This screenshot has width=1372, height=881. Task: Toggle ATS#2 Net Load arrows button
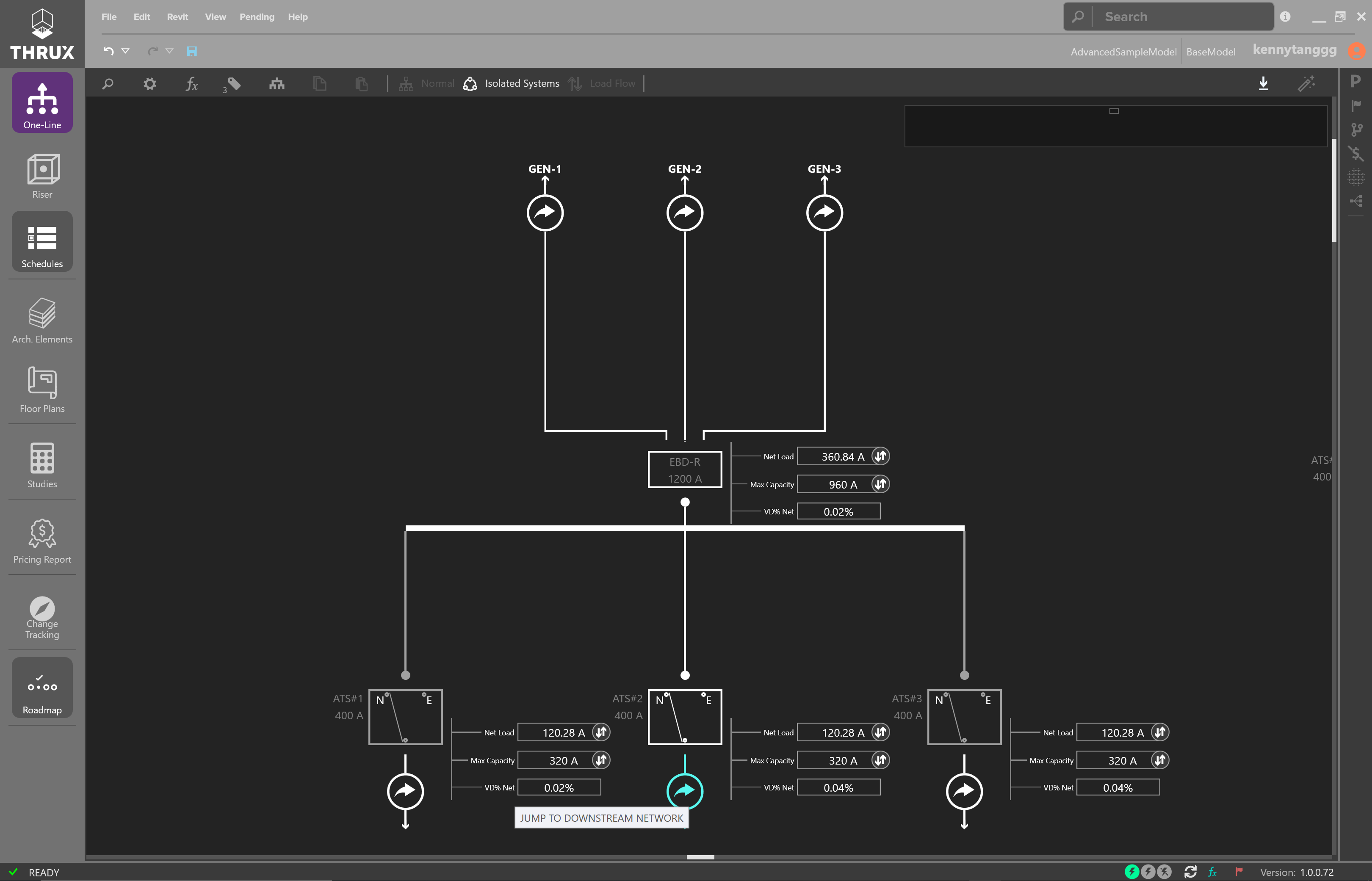(880, 732)
